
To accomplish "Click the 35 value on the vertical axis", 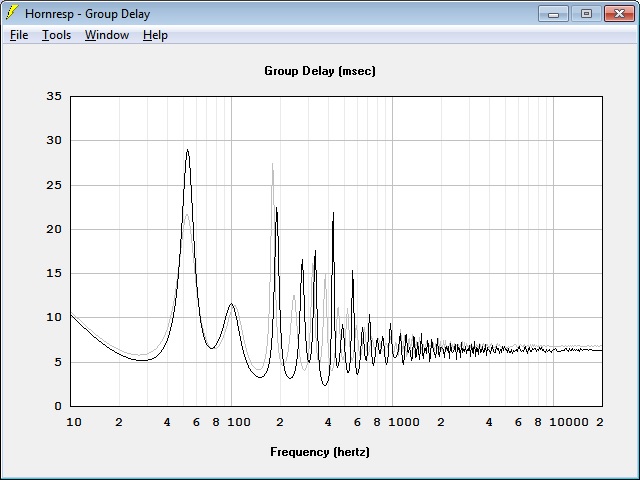I will click(54, 96).
